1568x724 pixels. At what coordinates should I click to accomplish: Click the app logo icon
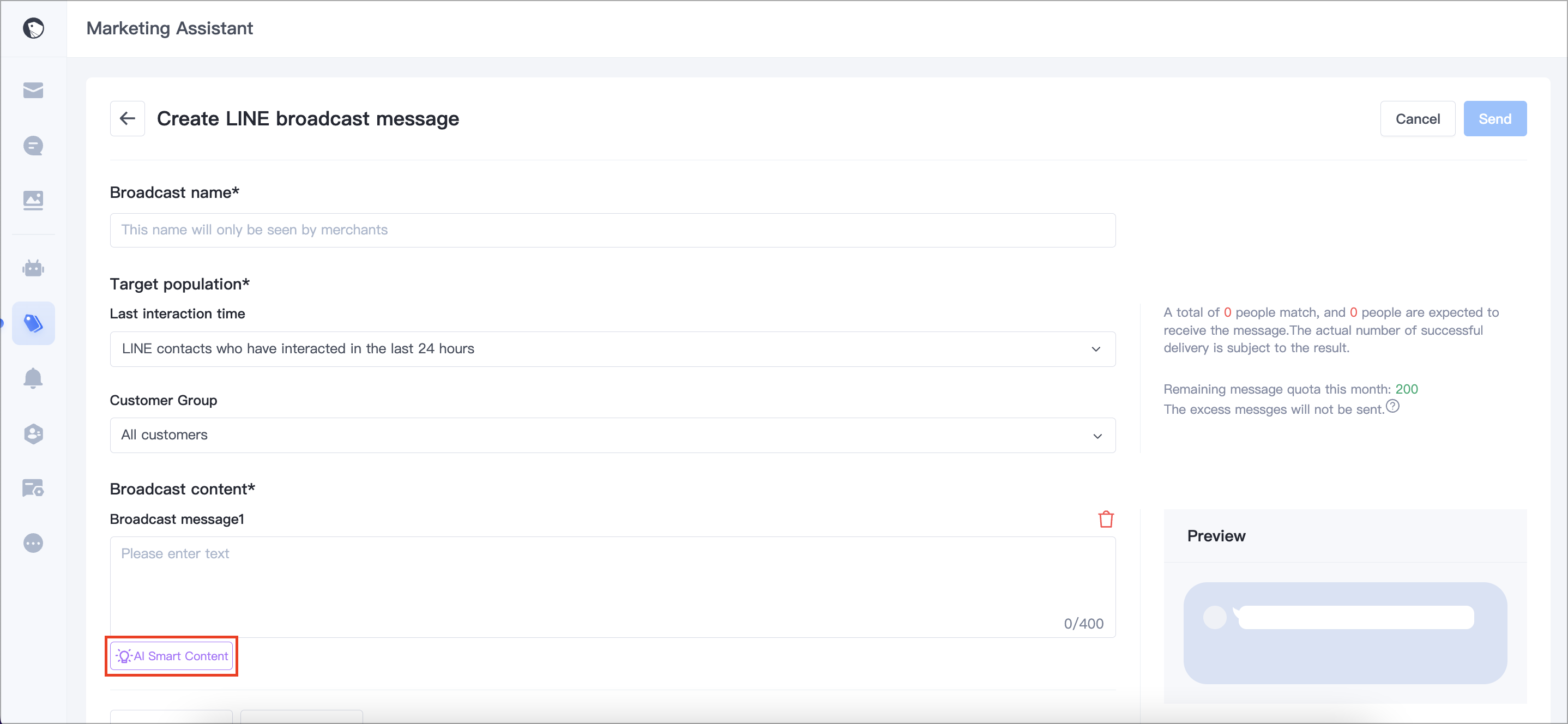pyautogui.click(x=33, y=28)
